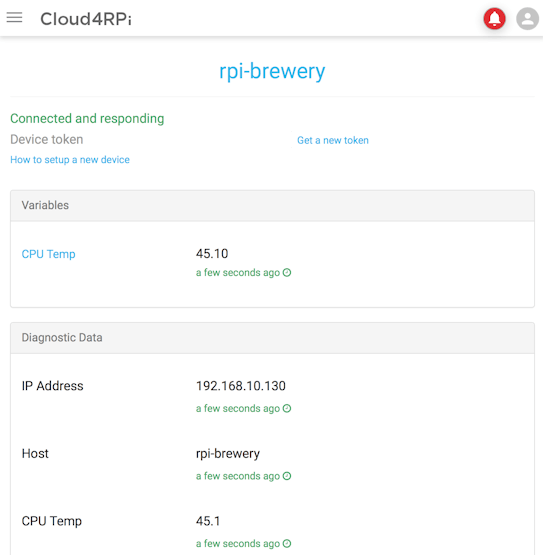Viewport: 543px width, 555px height.
Task: Click the red notifications bell icon
Action: coord(494,18)
